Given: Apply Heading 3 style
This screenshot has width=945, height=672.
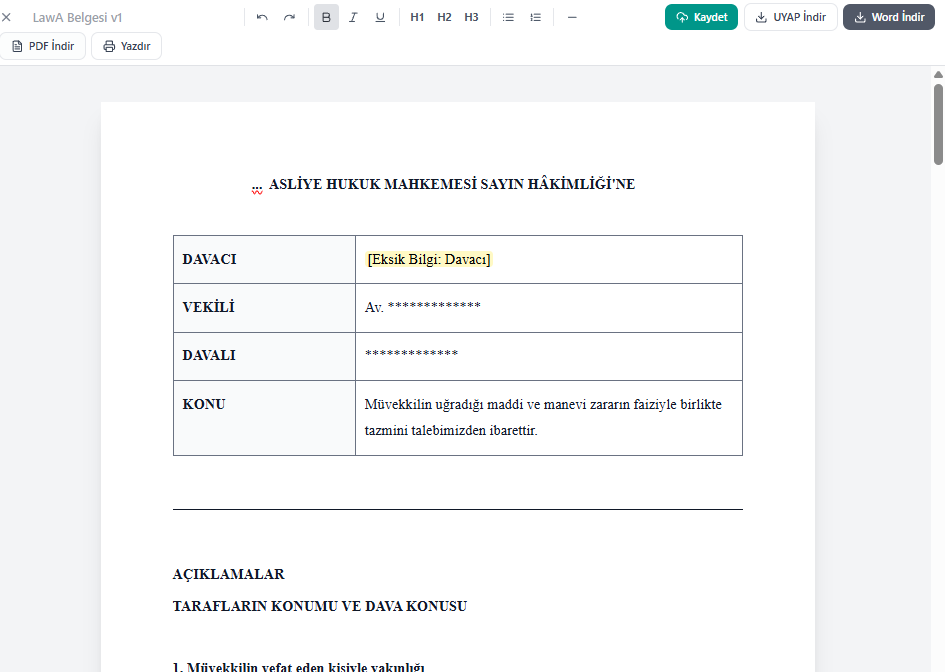Looking at the screenshot, I should click(x=471, y=17).
